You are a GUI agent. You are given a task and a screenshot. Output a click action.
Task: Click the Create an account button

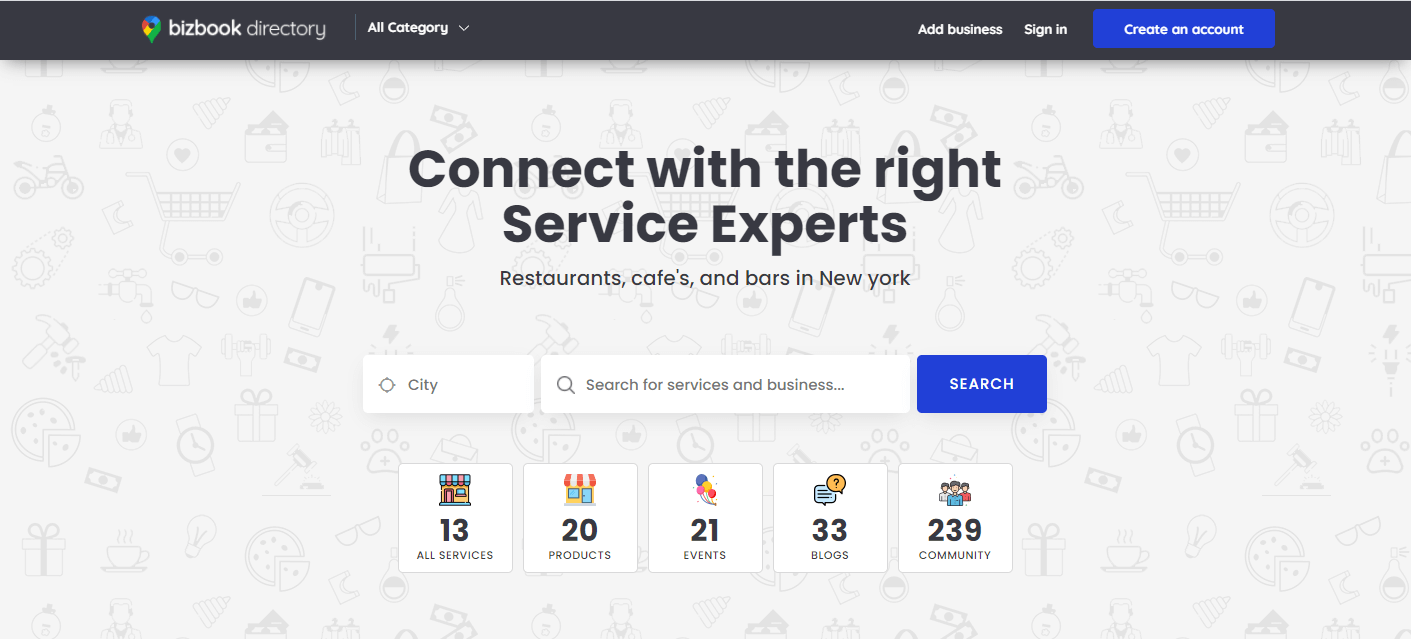[1184, 29]
